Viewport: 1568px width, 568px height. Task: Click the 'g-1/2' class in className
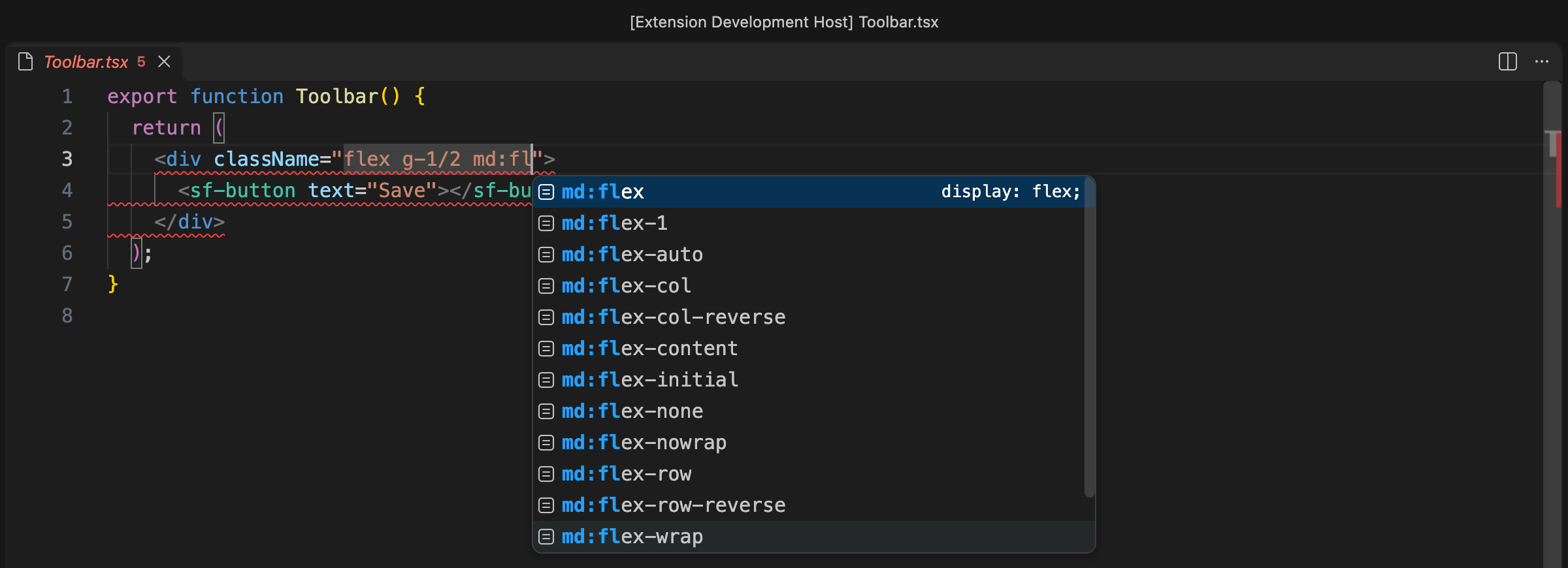[431, 159]
